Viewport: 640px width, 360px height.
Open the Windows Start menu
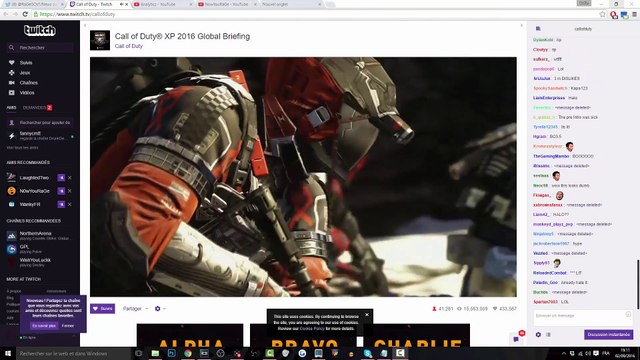pos(8,353)
